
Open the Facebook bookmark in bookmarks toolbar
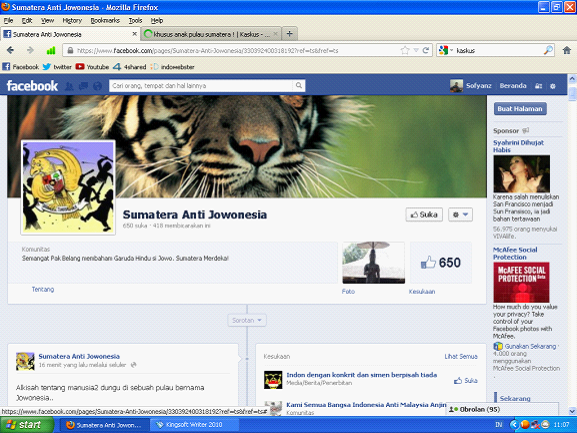tap(21, 67)
